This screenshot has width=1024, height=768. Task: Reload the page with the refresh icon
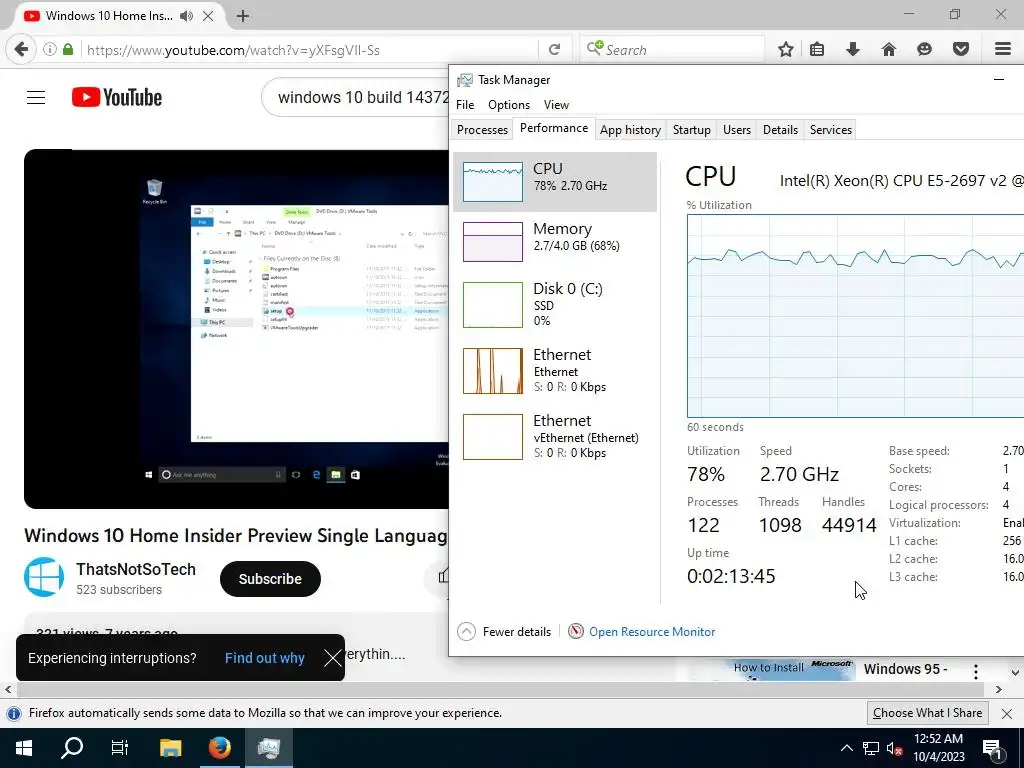(x=554, y=50)
